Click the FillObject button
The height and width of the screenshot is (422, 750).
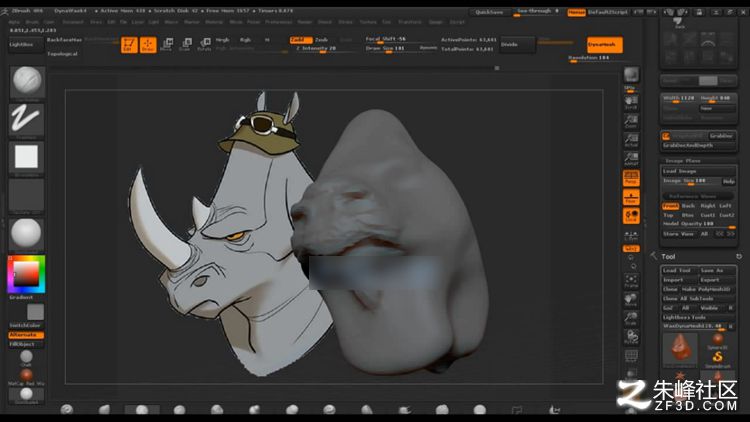[x=26, y=344]
